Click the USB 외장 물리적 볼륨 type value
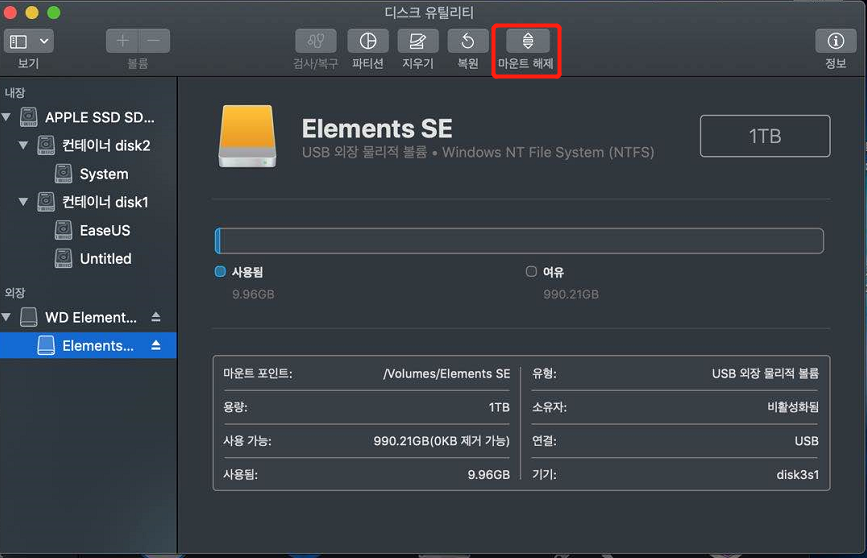This screenshot has height=558, width=867. point(765,374)
